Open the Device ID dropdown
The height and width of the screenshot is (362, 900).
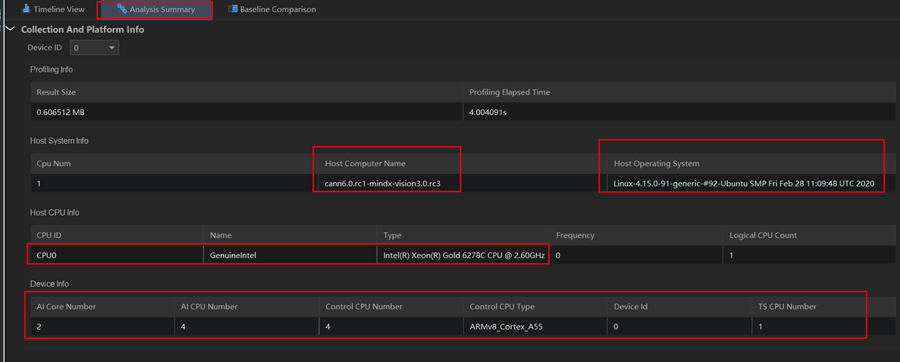click(95, 48)
